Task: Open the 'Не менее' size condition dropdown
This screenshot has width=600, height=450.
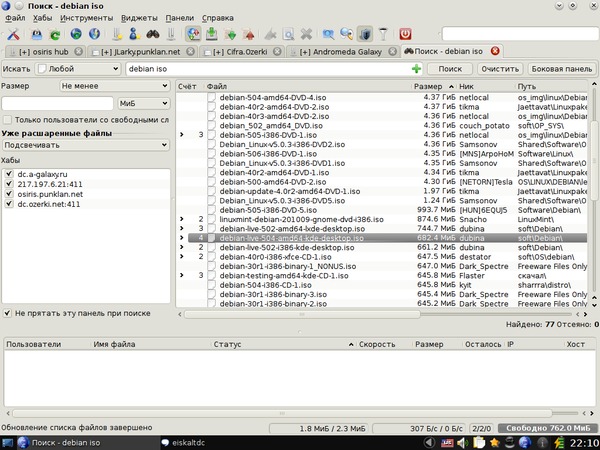Action: pyautogui.click(x=113, y=87)
